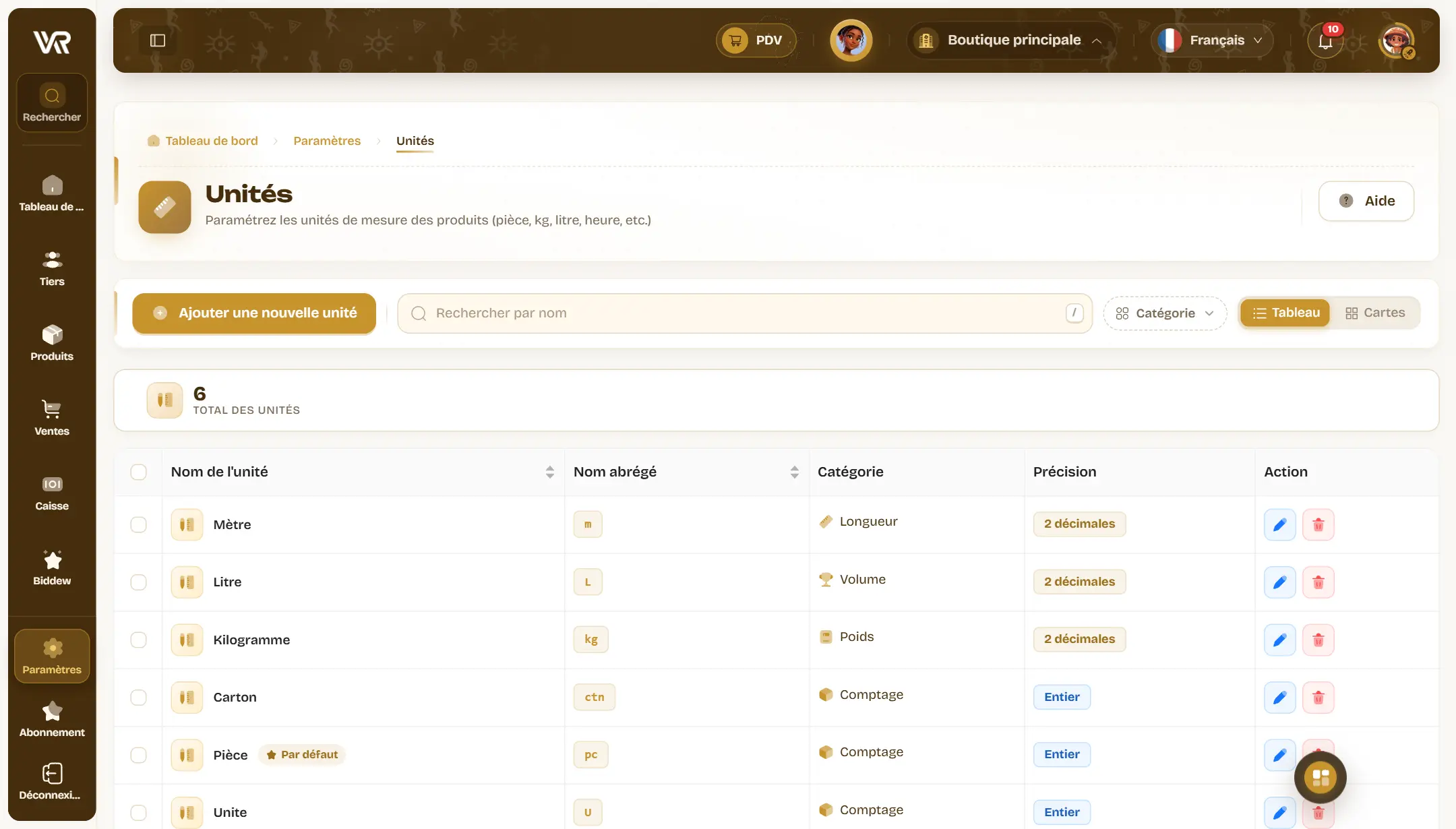Open notifications bell with 10 badge
The width and height of the screenshot is (1456, 829).
(1325, 40)
